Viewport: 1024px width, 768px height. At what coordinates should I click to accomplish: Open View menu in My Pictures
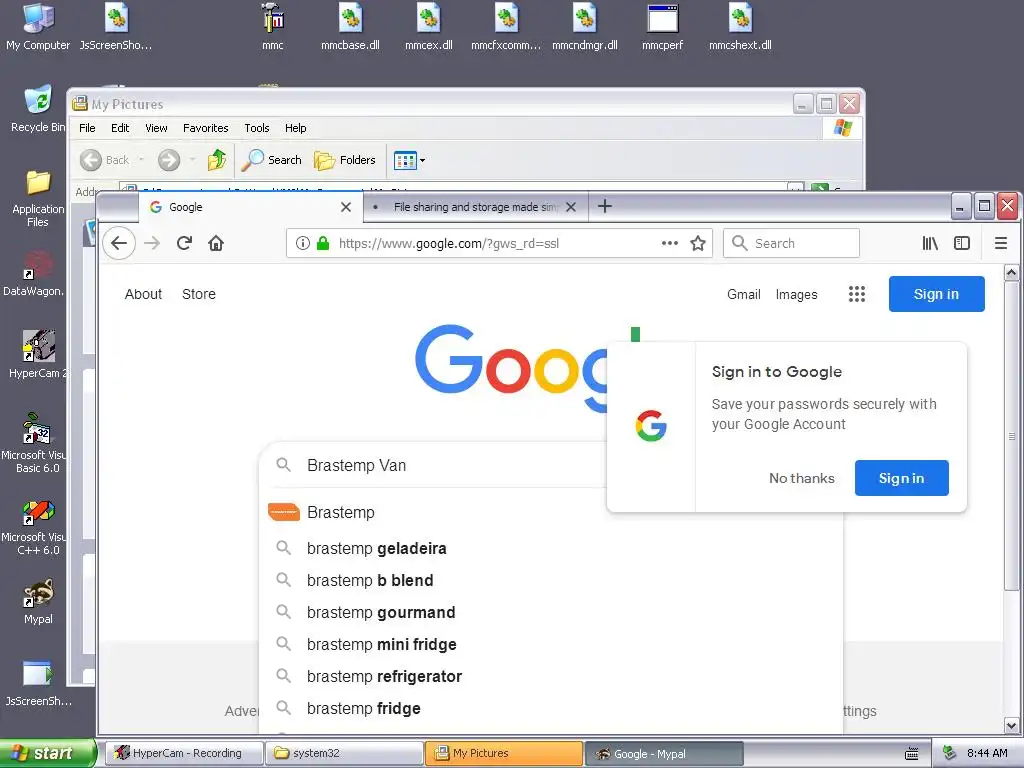[156, 128]
